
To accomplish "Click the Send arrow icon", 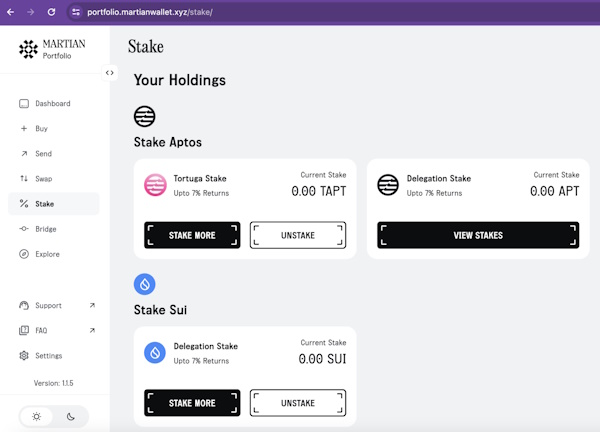I will pos(24,154).
